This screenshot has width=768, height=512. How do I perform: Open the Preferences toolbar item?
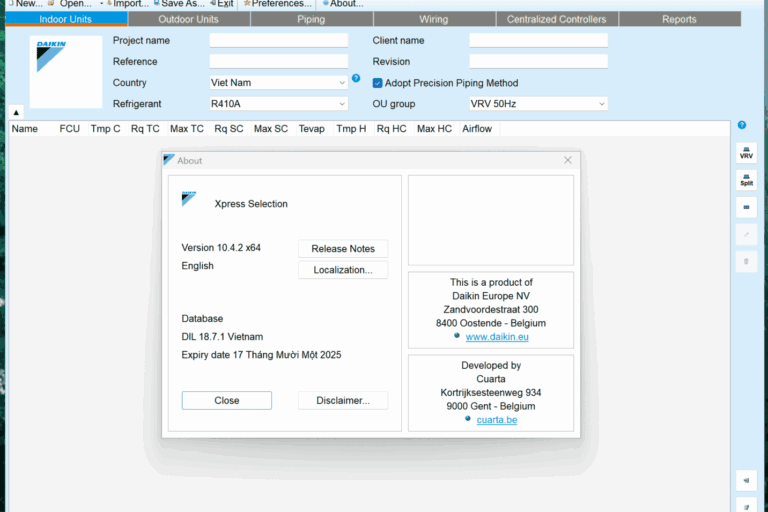coord(277,4)
